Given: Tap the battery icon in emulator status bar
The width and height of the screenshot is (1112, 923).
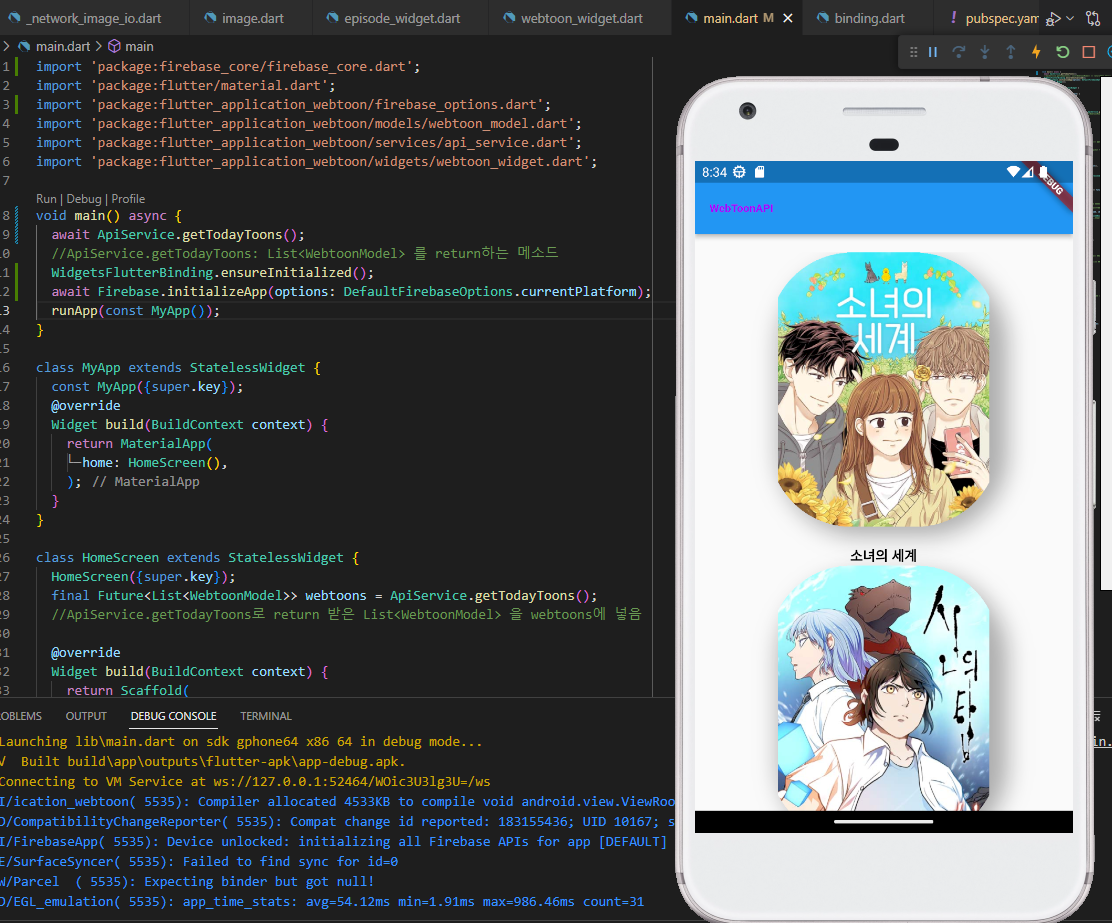Looking at the screenshot, I should tap(1043, 172).
